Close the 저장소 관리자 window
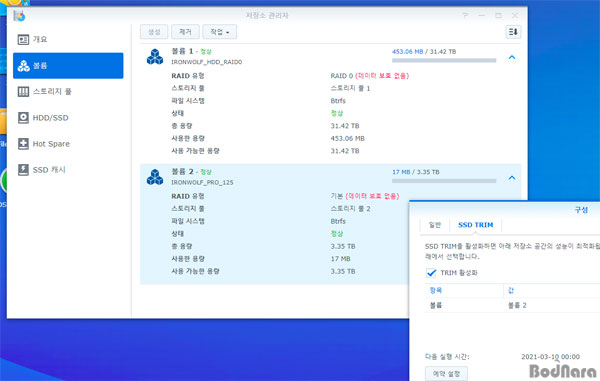 click(515, 15)
